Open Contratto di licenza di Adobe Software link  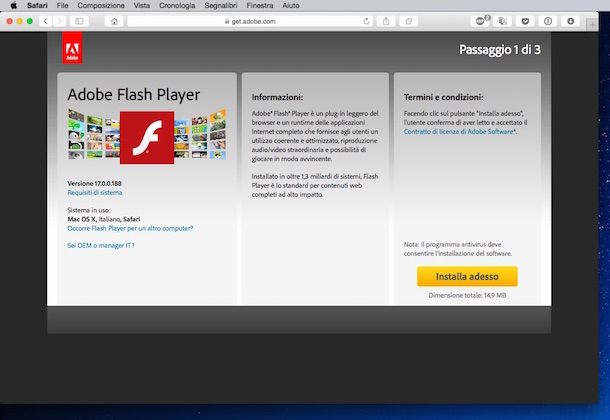pos(459,131)
